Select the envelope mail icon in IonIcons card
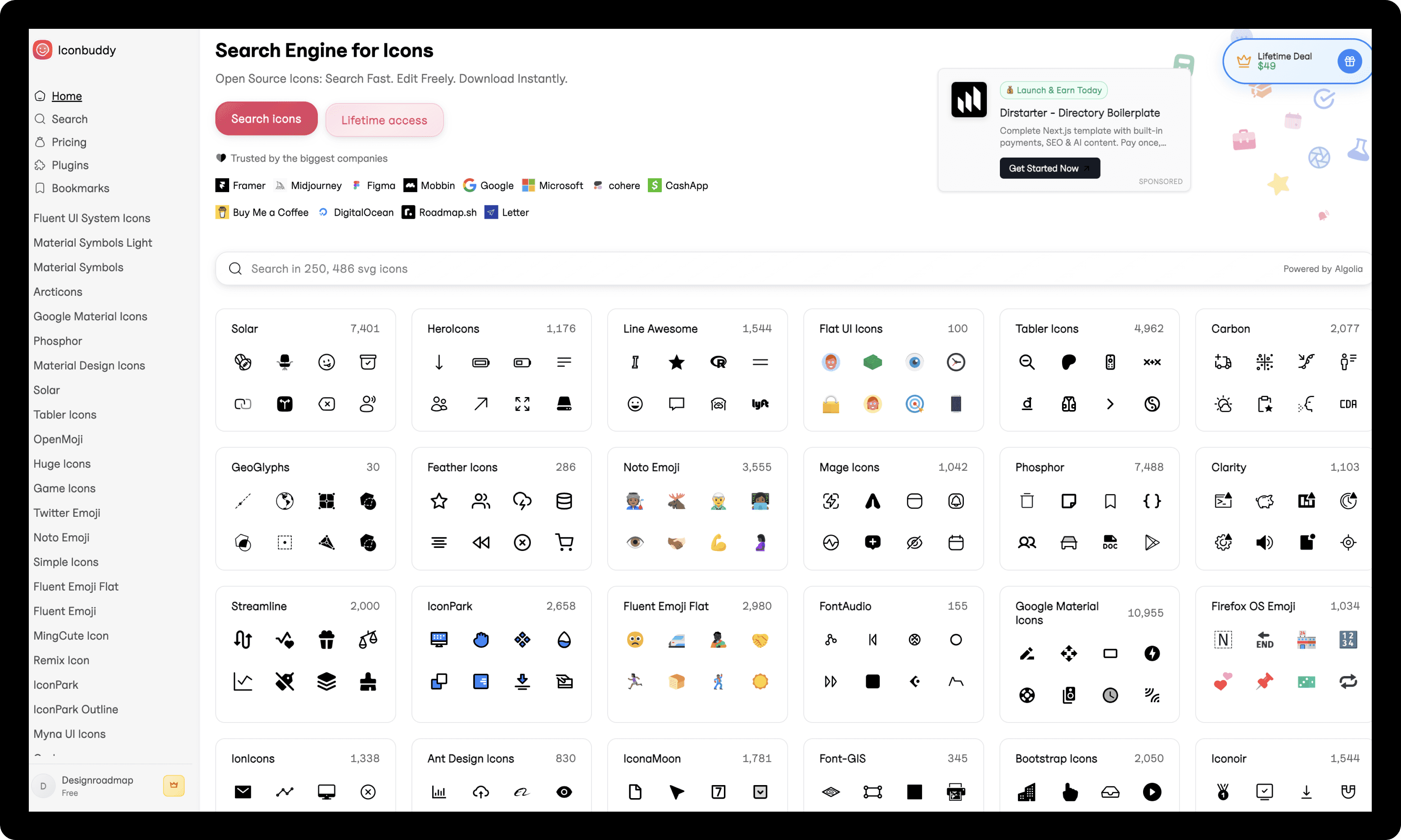1401x840 pixels. point(243,792)
